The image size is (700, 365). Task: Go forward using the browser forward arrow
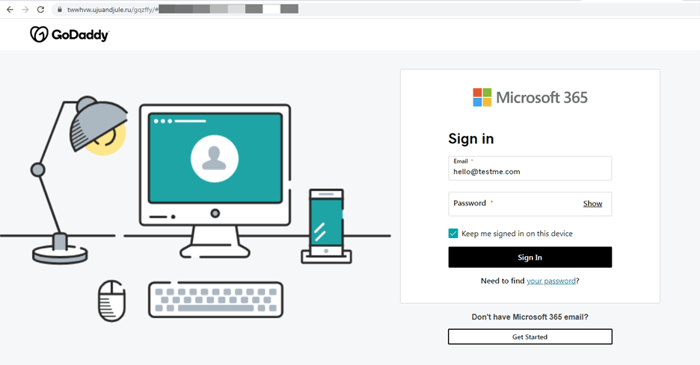25,9
